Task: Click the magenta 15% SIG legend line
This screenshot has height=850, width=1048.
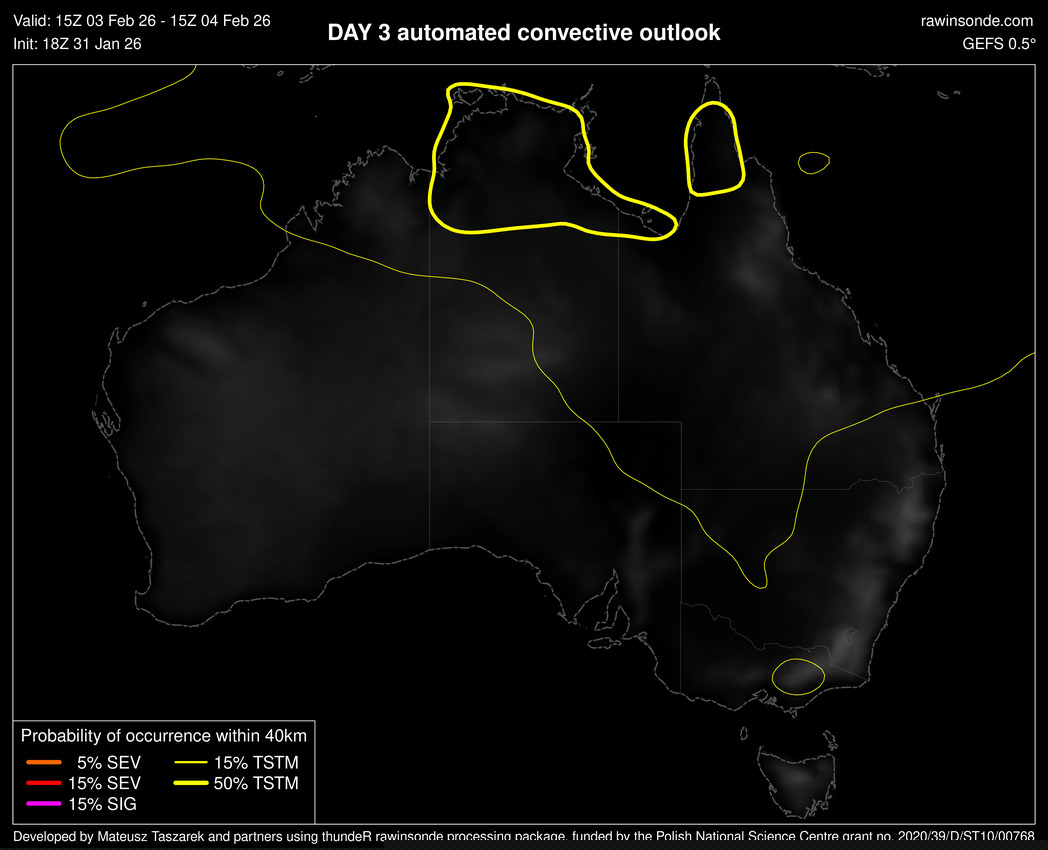Action: coord(45,804)
